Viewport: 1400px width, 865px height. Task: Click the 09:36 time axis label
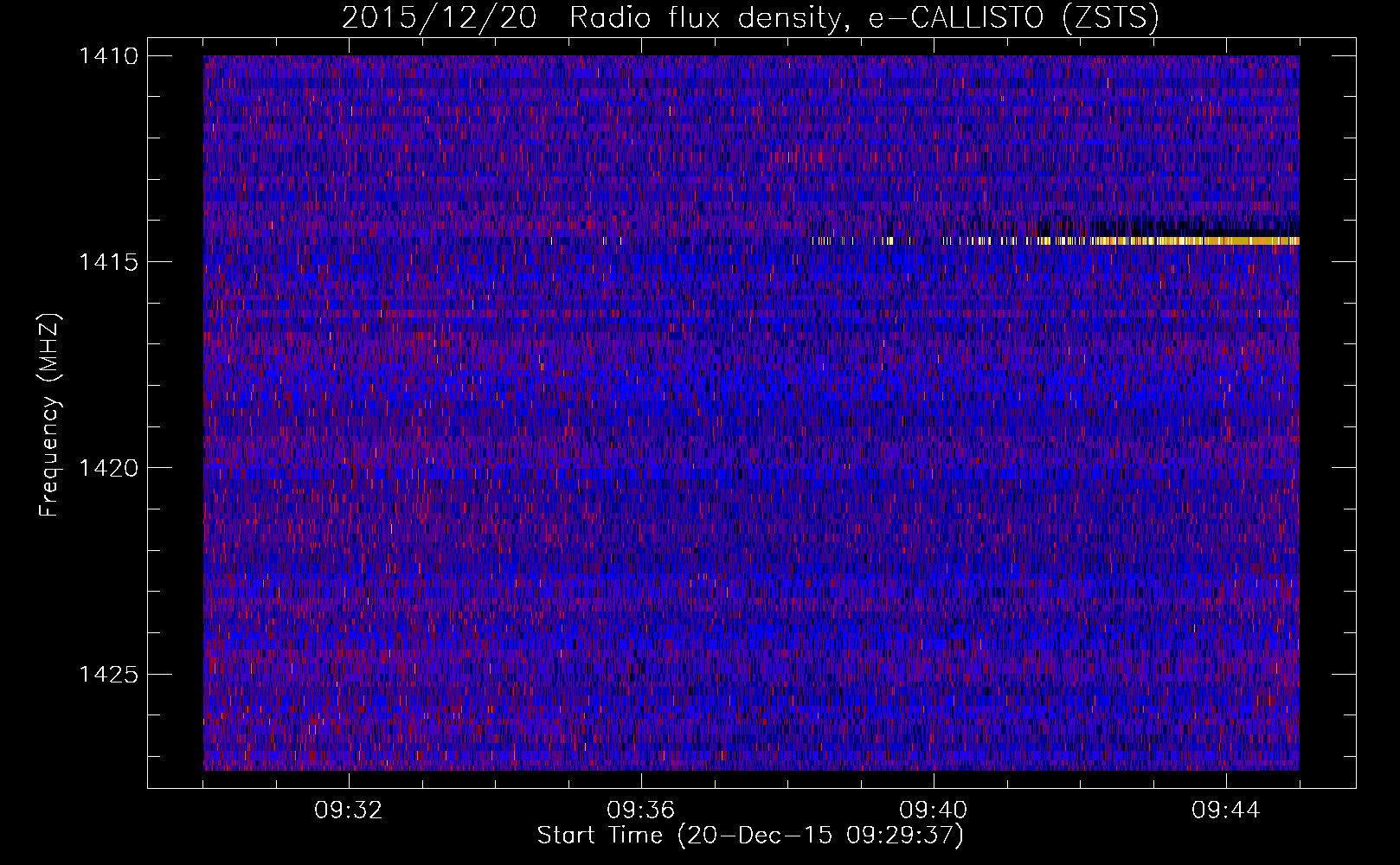click(641, 811)
